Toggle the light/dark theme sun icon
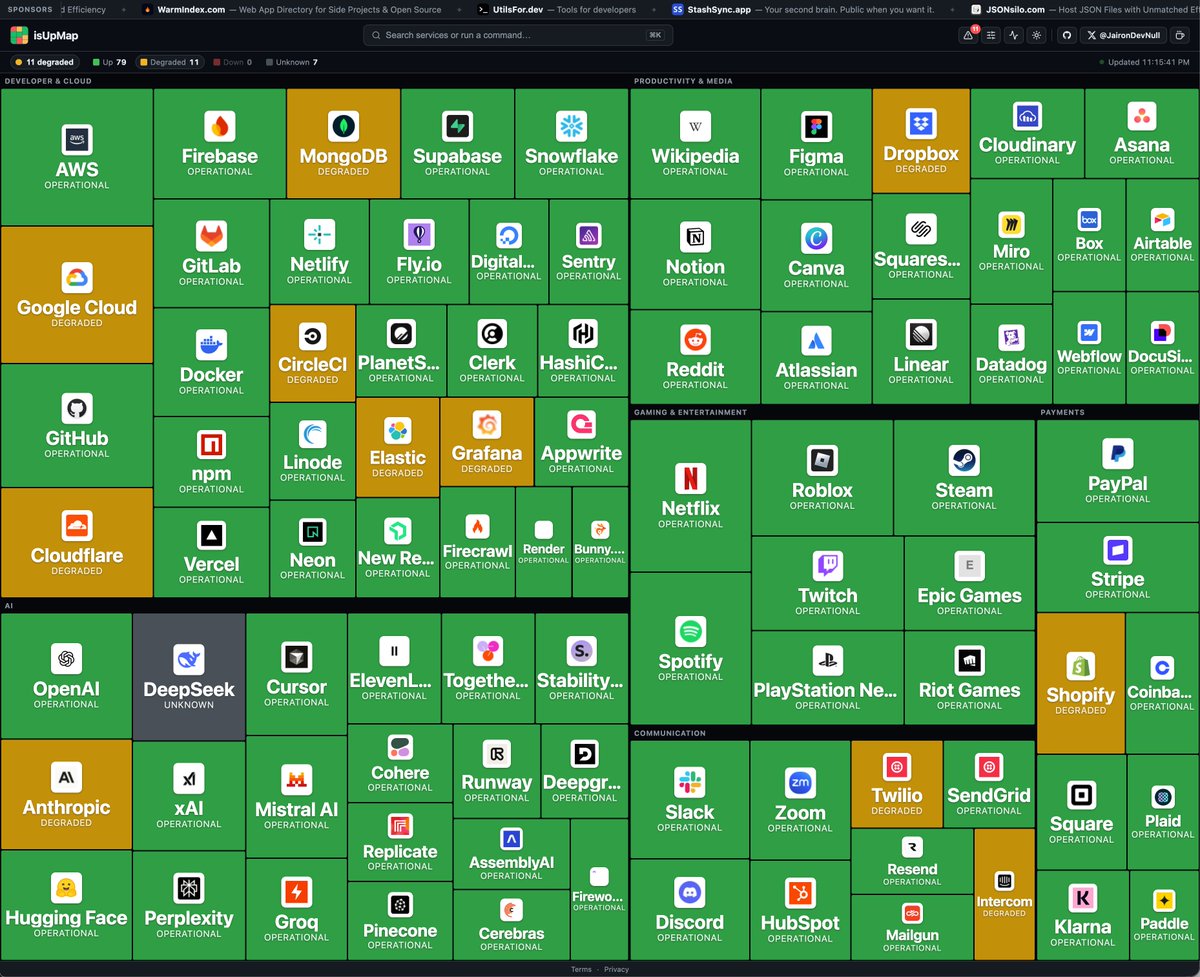Image resolution: width=1200 pixels, height=977 pixels. click(1037, 35)
